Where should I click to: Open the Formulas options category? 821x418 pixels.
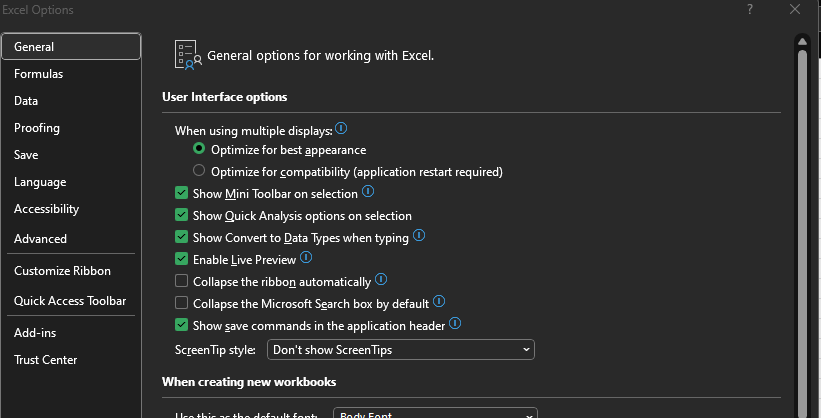click(39, 74)
